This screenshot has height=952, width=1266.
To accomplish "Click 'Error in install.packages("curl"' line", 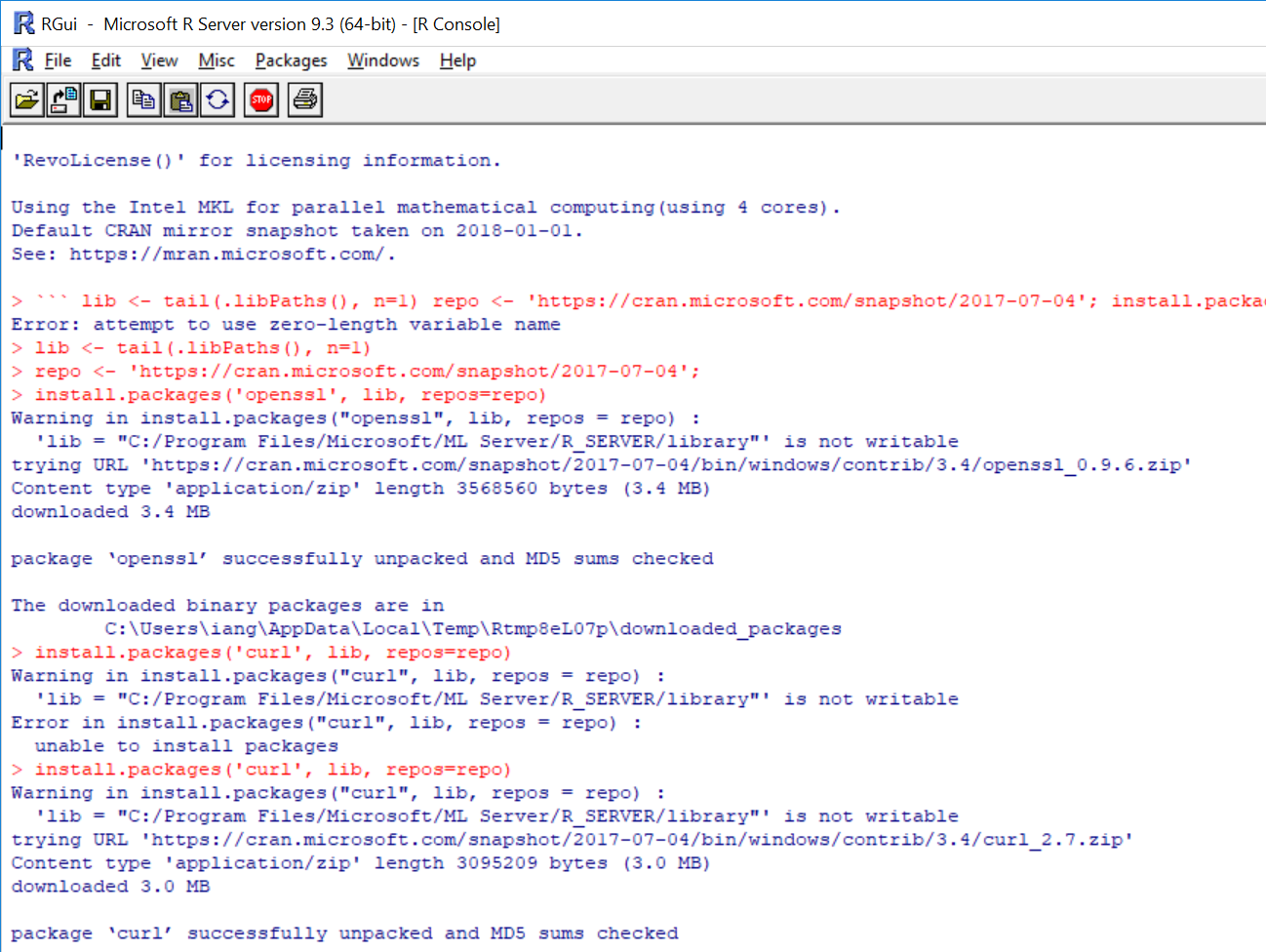I will (x=327, y=722).
